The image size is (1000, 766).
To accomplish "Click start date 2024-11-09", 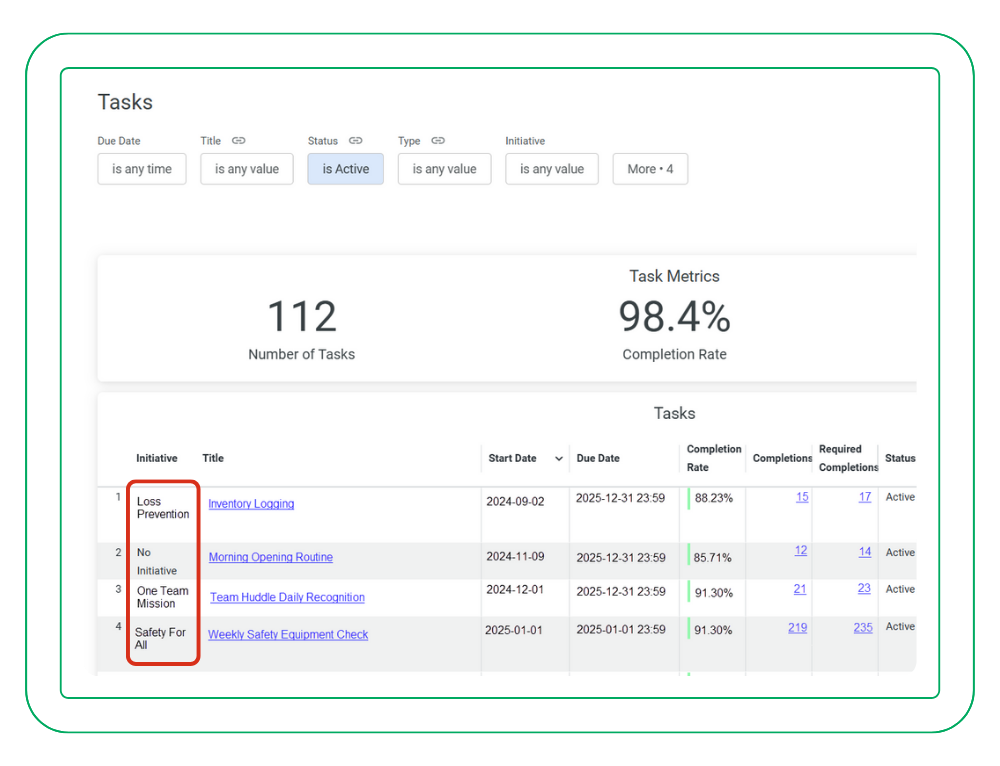I will point(515,556).
